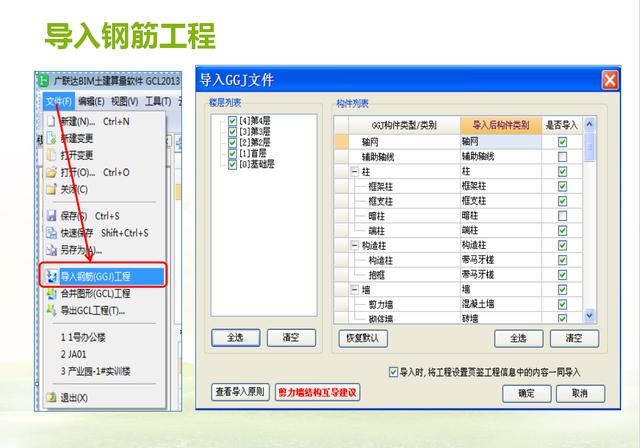Open the 视图(V) menu

[x=124, y=101]
